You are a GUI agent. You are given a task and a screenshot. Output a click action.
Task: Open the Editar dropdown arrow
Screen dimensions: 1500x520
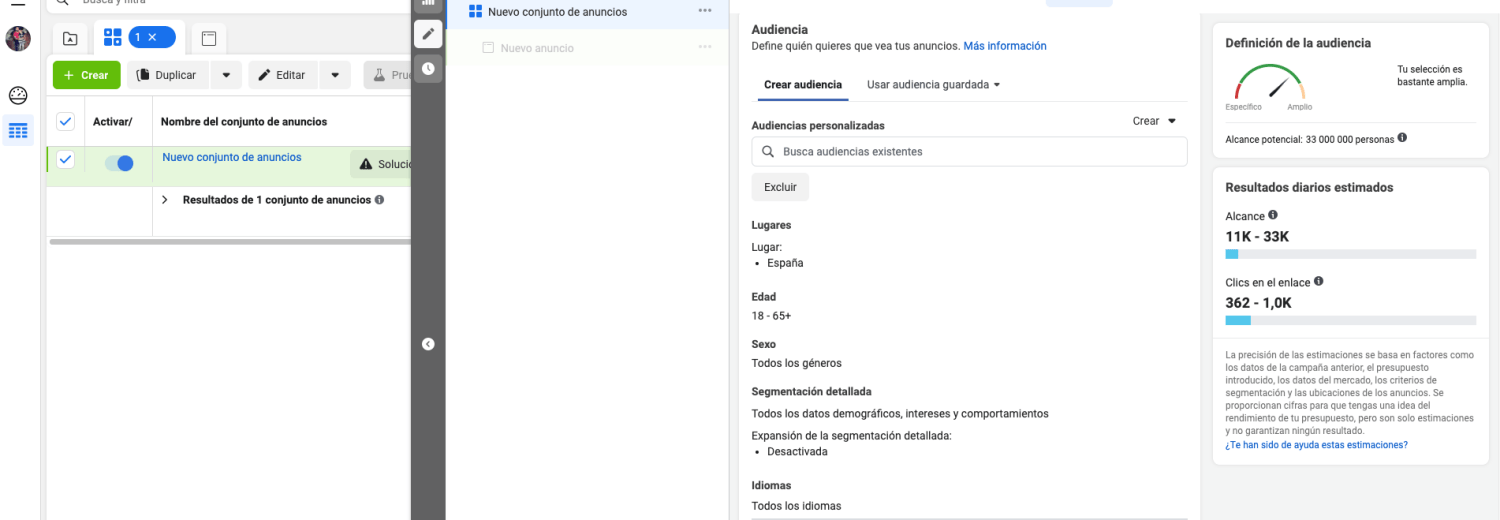click(335, 75)
